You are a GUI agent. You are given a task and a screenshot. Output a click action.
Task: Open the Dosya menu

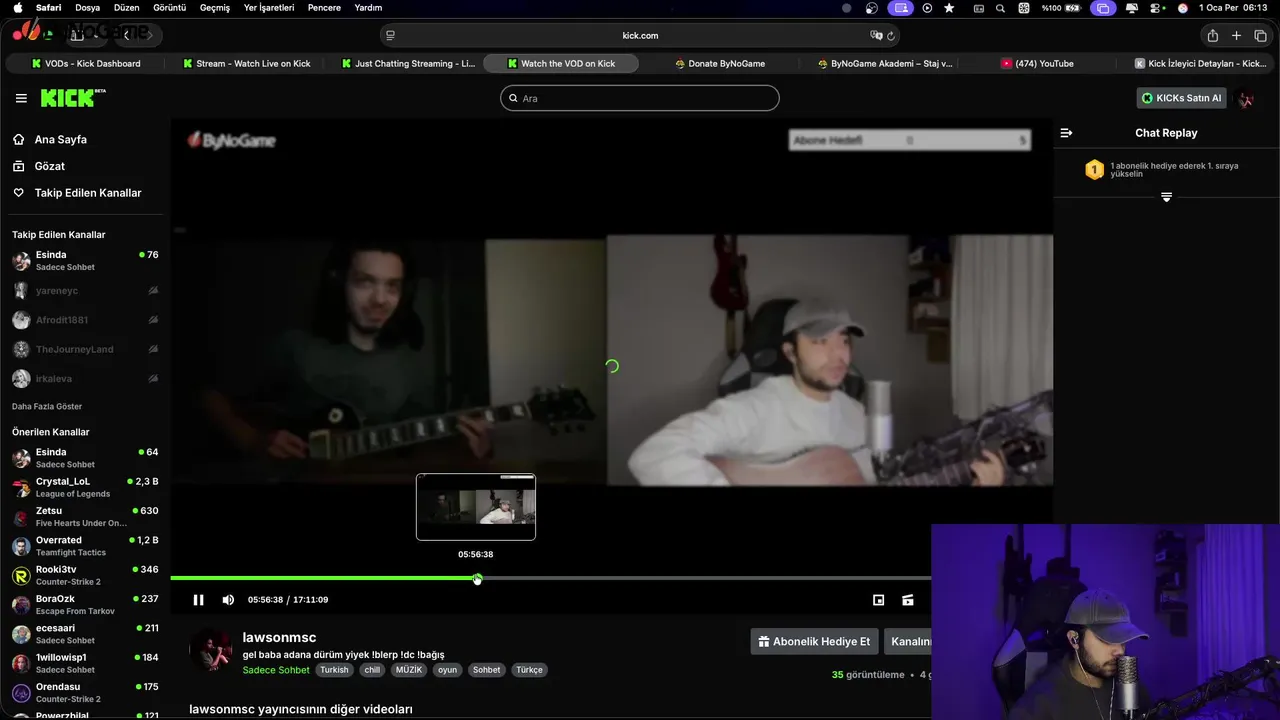point(87,7)
